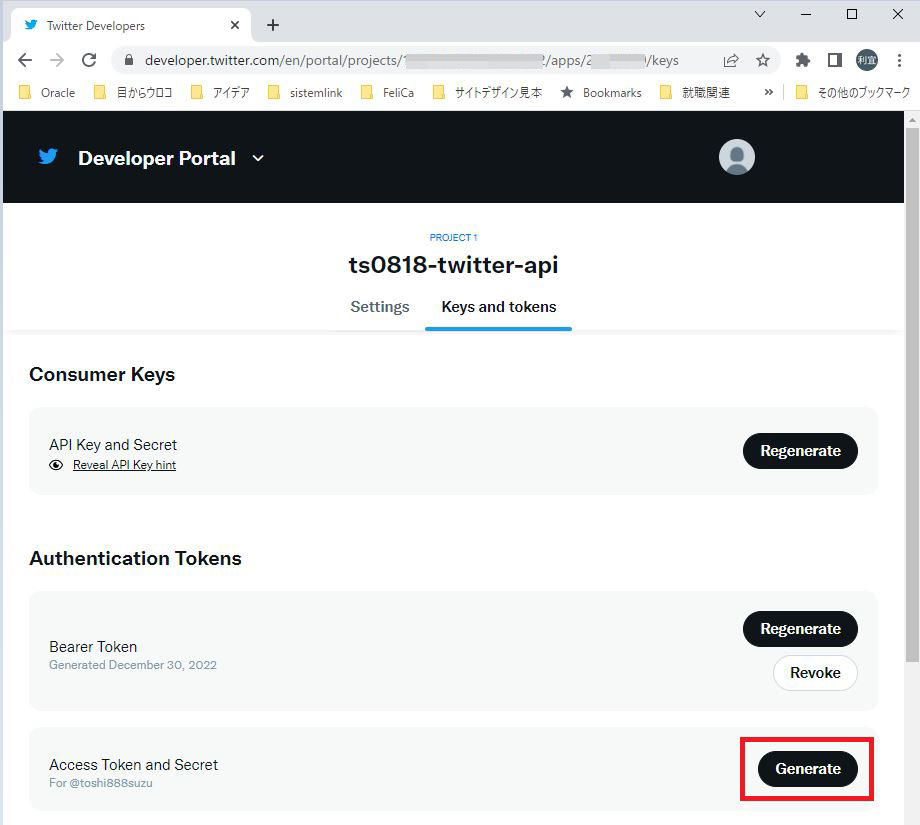This screenshot has height=825, width=920.
Task: Bookmark this page with star icon
Action: point(763,60)
